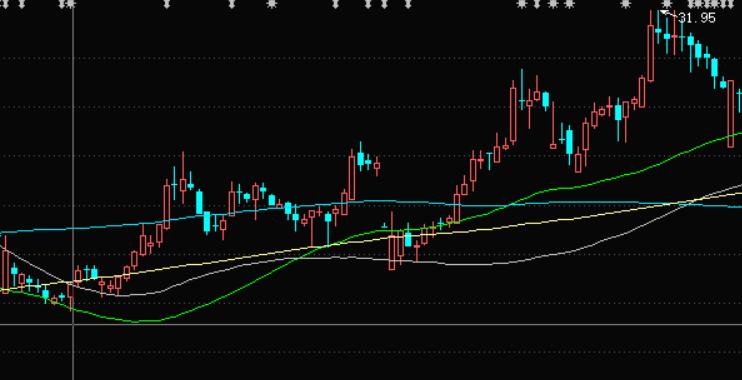Viewport: 742px width, 380px height.
Task: Click the 31.95 highest price label
Action: point(697,18)
